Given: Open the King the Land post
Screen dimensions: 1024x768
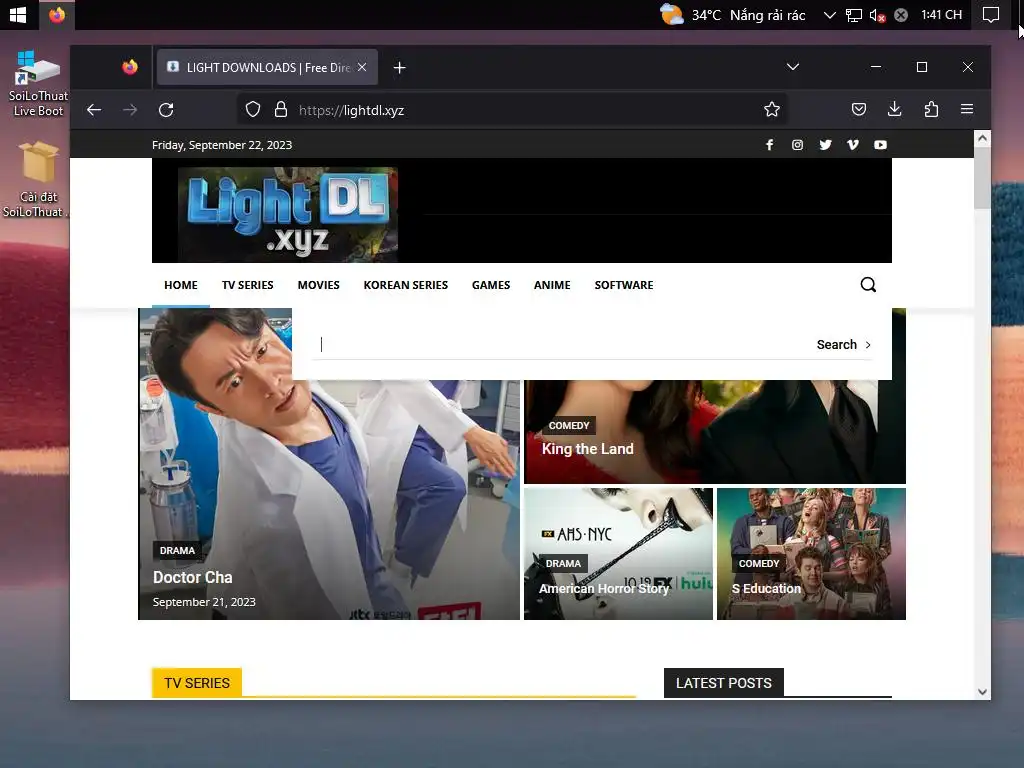Looking at the screenshot, I should pos(588,449).
